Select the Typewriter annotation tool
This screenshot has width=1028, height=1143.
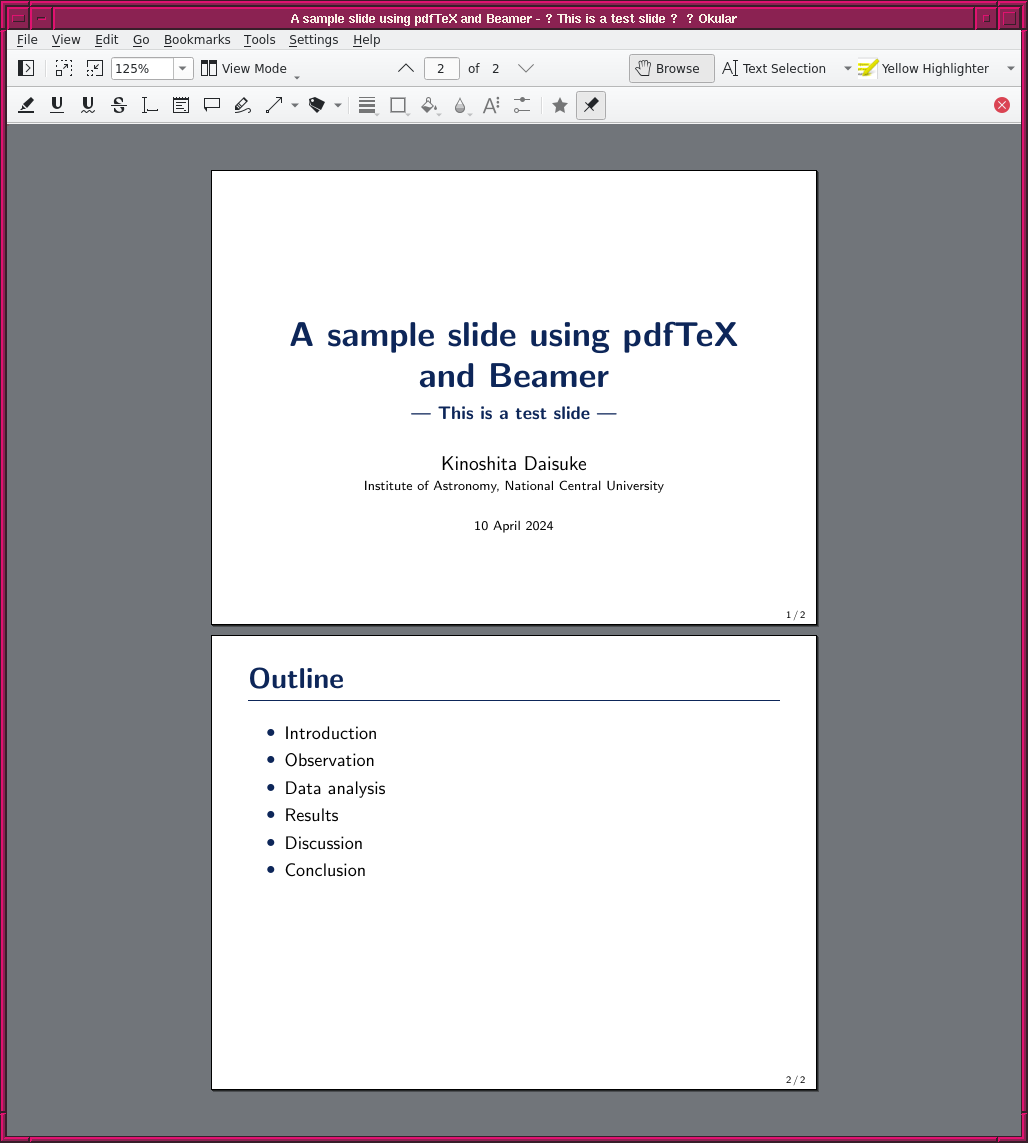point(150,105)
